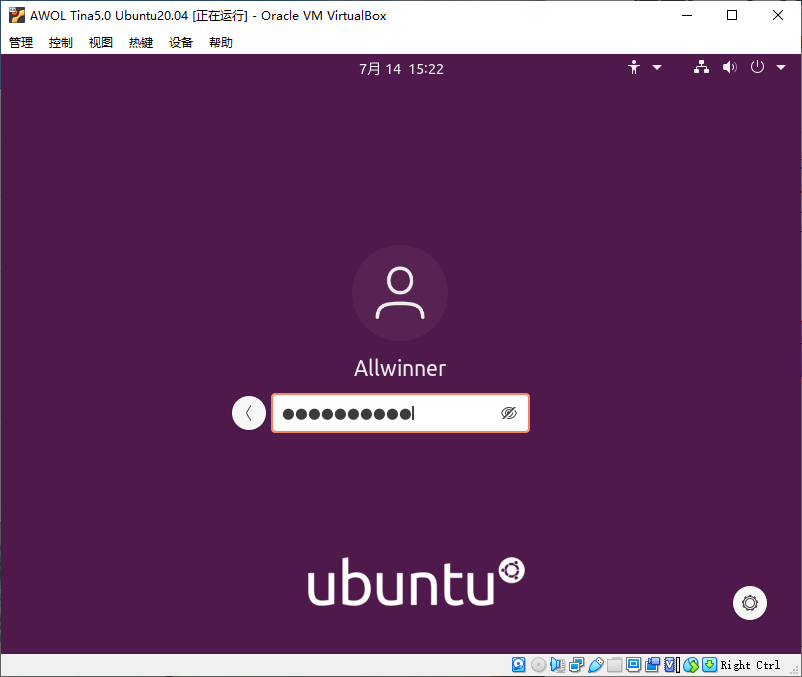Click the recording status icon
Image resolution: width=802 pixels, height=677 pixels.
(x=652, y=664)
